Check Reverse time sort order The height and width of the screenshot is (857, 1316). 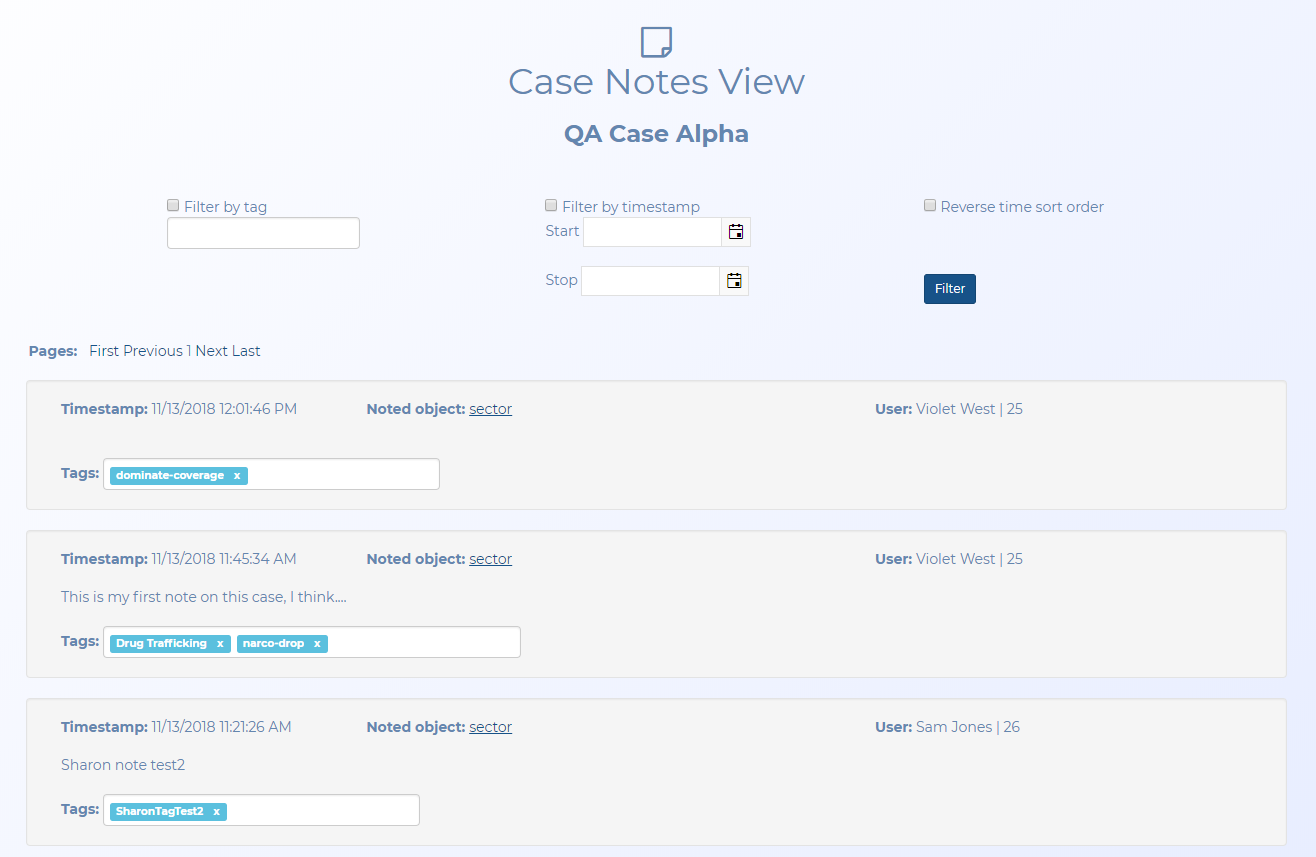click(930, 206)
